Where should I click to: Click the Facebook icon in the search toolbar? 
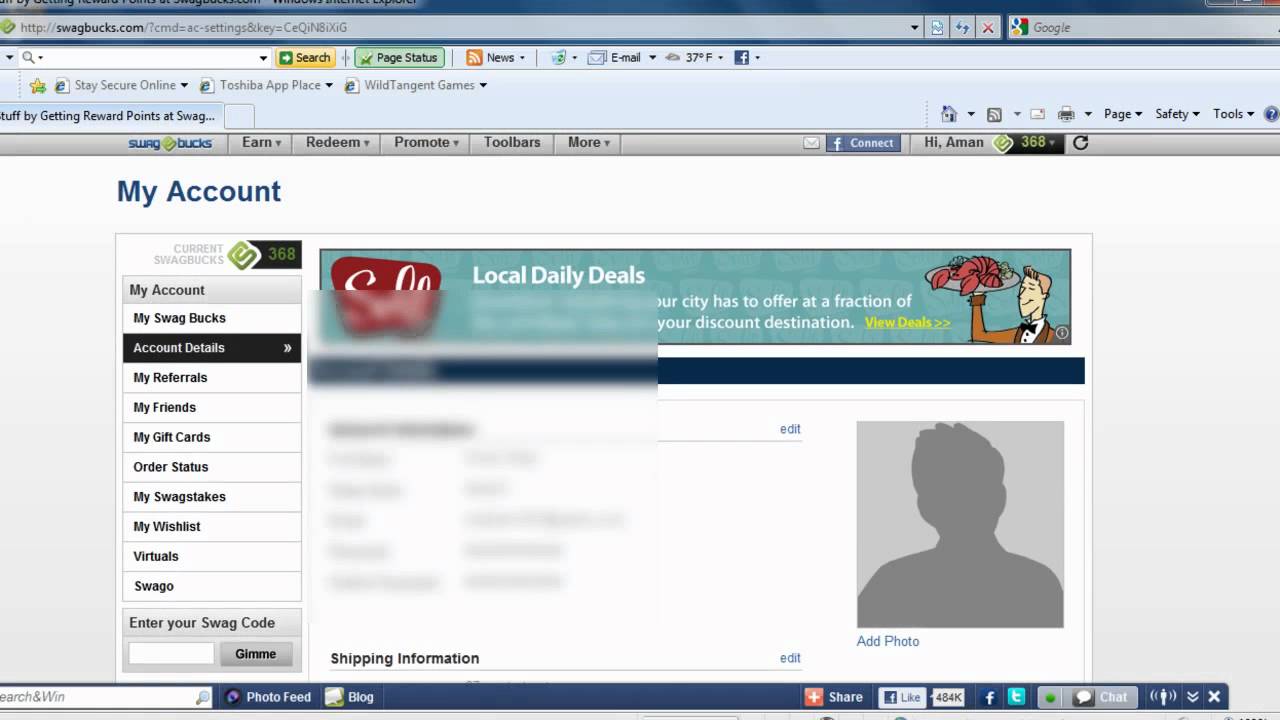click(742, 58)
